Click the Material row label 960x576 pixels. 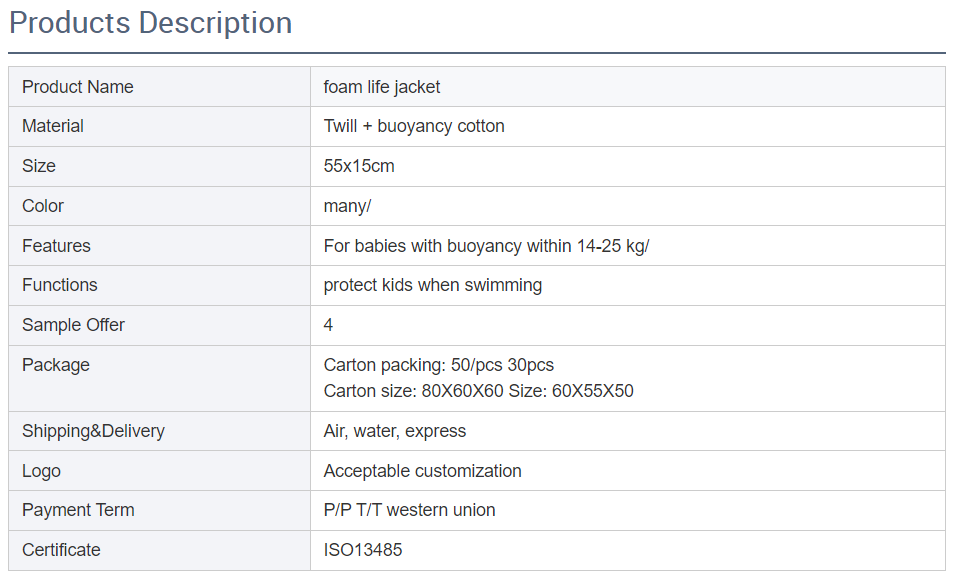tap(53, 126)
